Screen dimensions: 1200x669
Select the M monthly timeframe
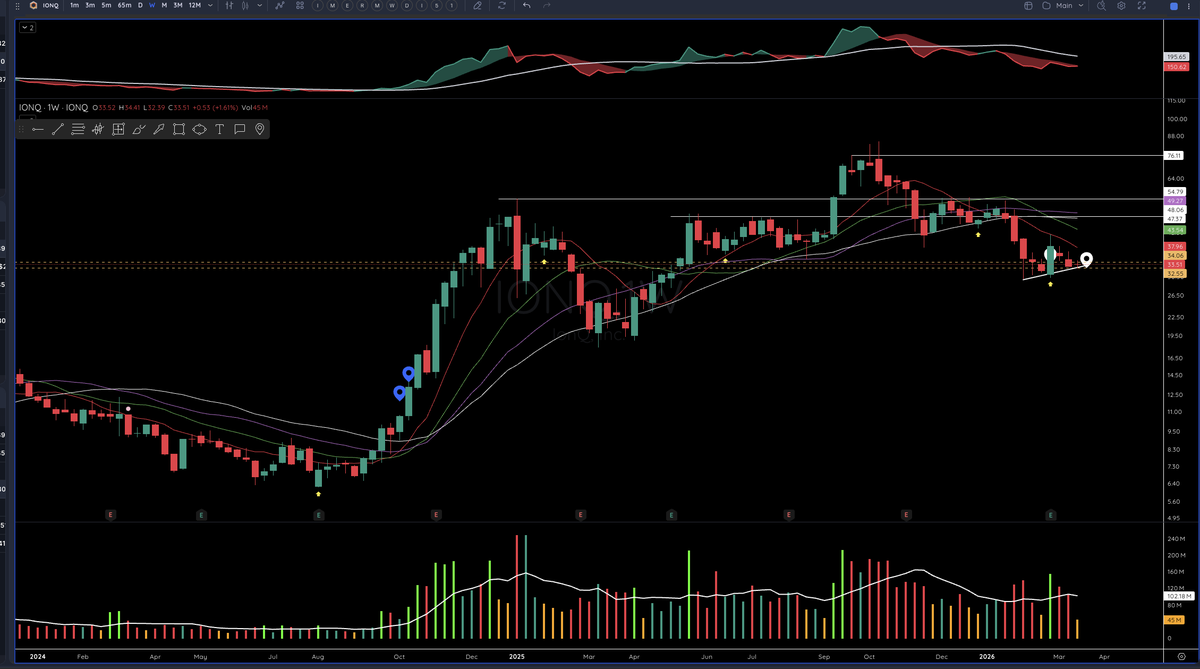[165, 6]
